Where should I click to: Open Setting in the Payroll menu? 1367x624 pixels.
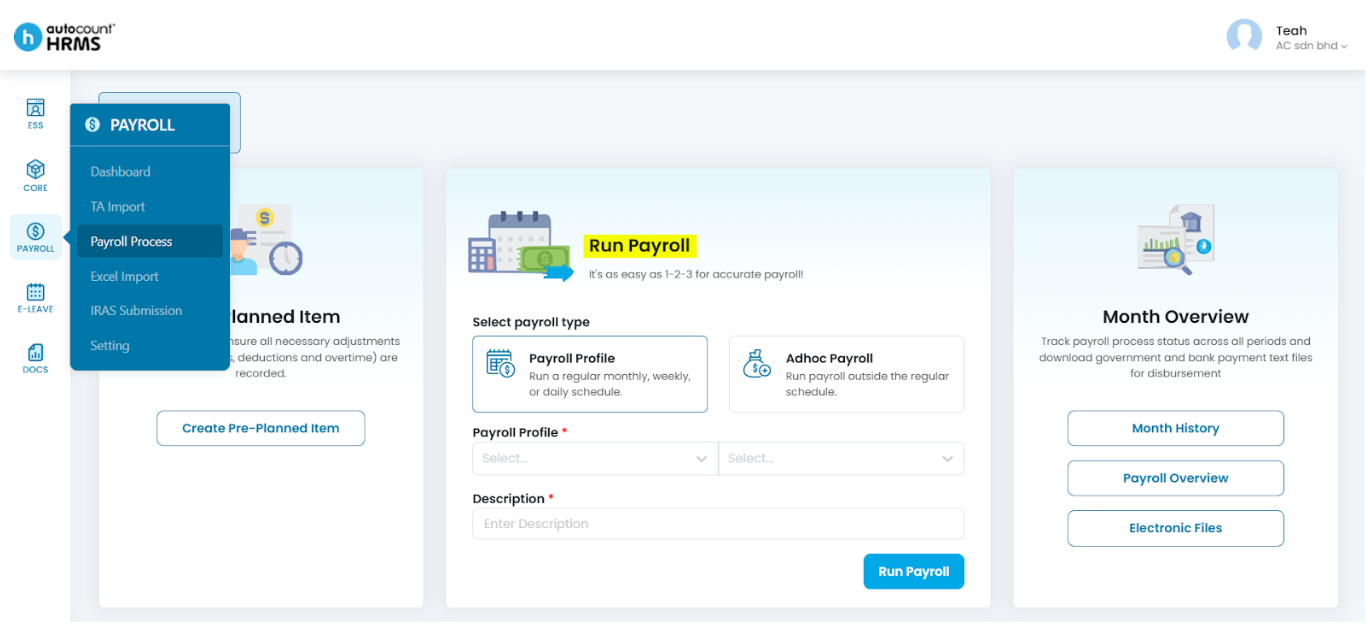coord(150,346)
